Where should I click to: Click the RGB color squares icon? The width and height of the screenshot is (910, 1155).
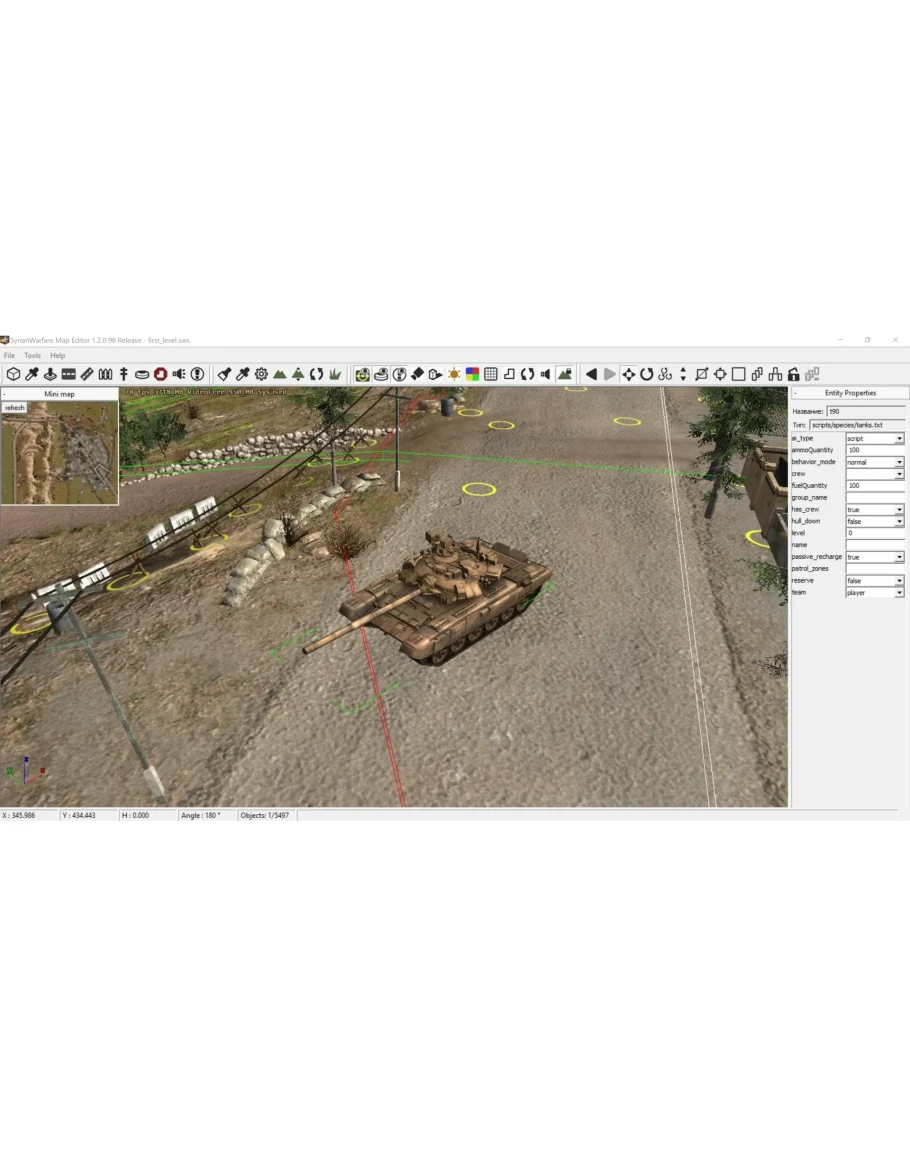coord(472,374)
